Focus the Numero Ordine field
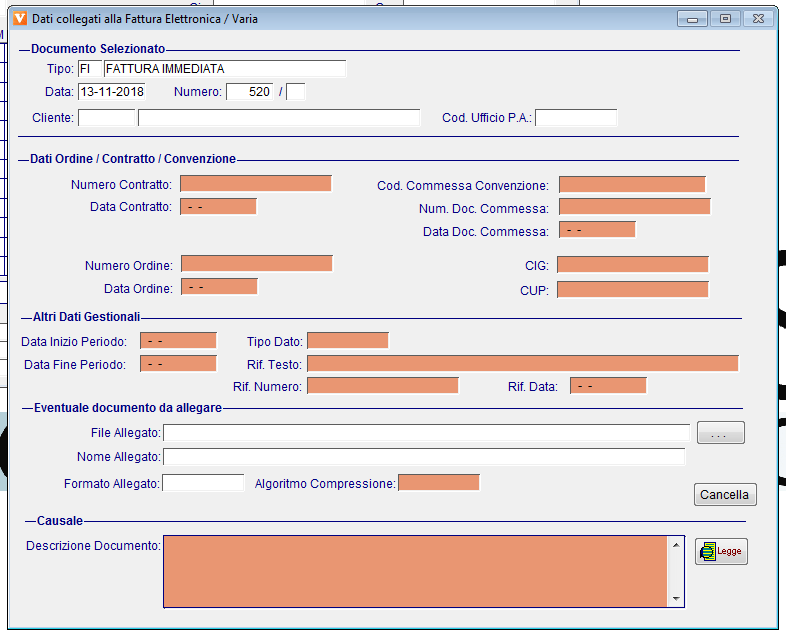 [x=256, y=264]
